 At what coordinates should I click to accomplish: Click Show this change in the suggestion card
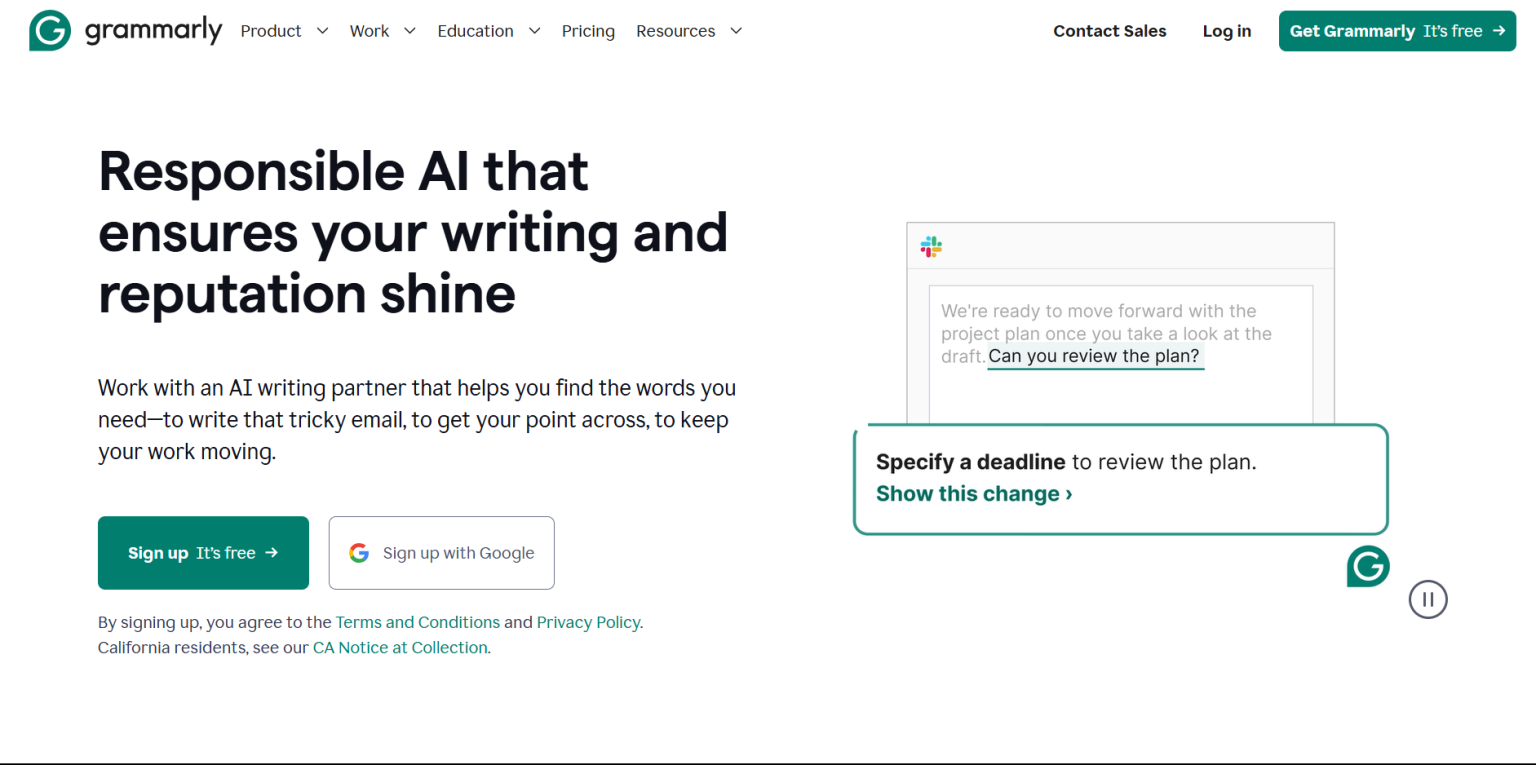[x=967, y=493]
